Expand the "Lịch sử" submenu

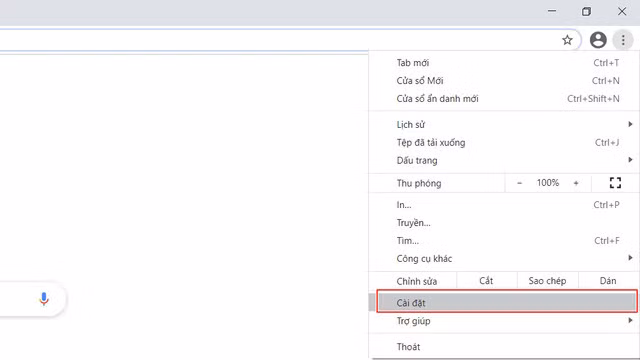point(504,124)
